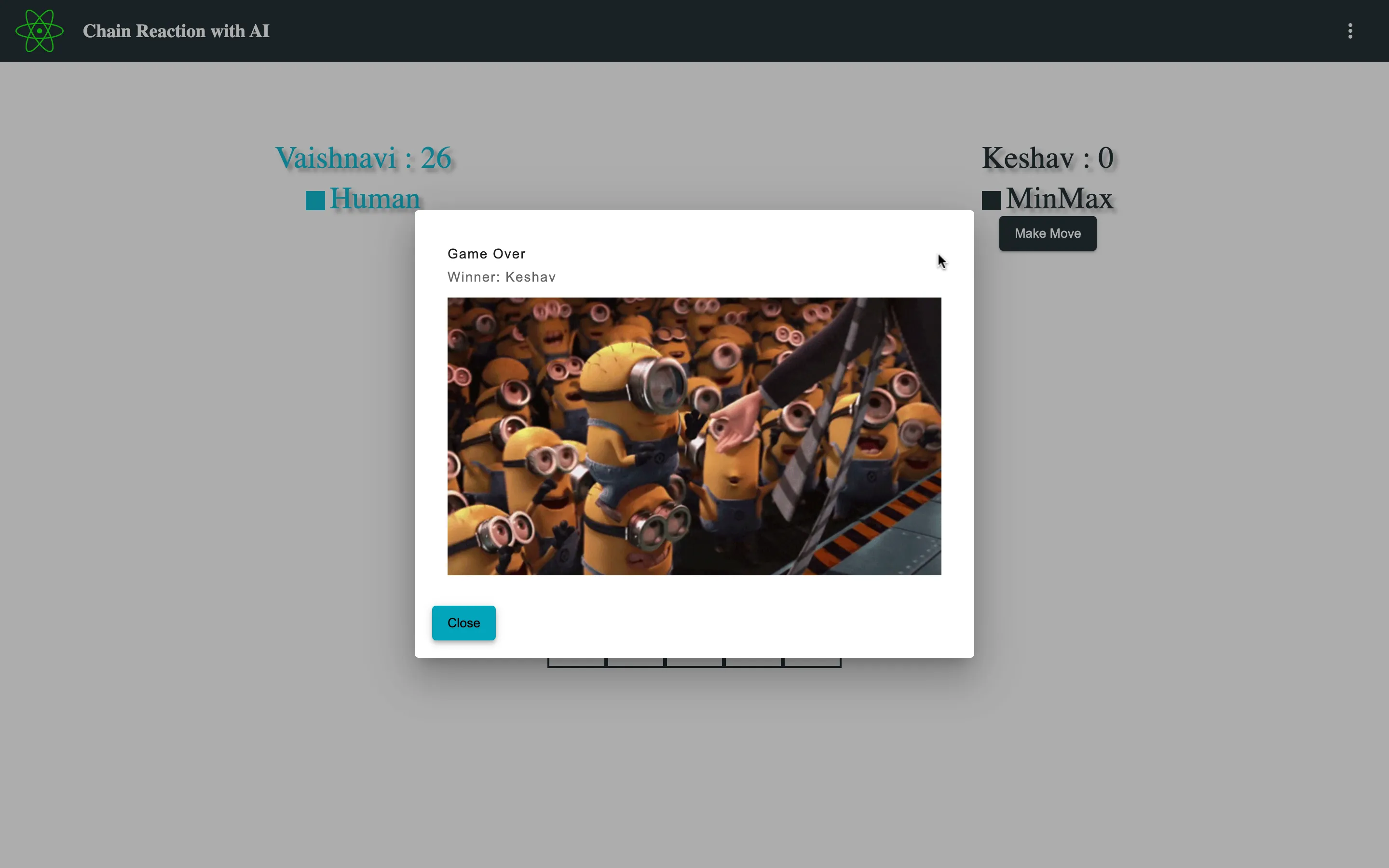Click the dark MinMax color square
1389x868 pixels.
(x=991, y=200)
